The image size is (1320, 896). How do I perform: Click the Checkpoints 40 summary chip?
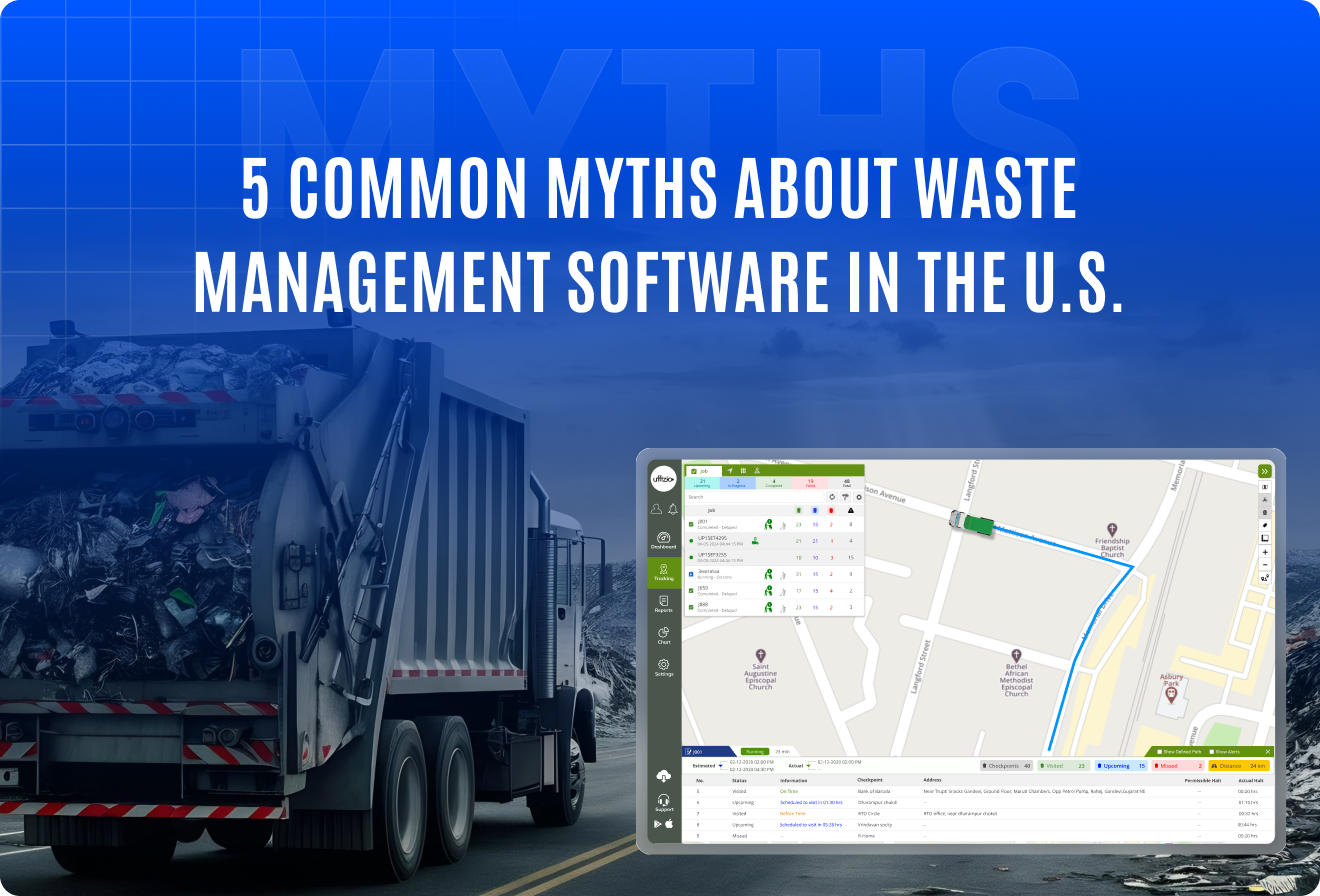(1007, 766)
